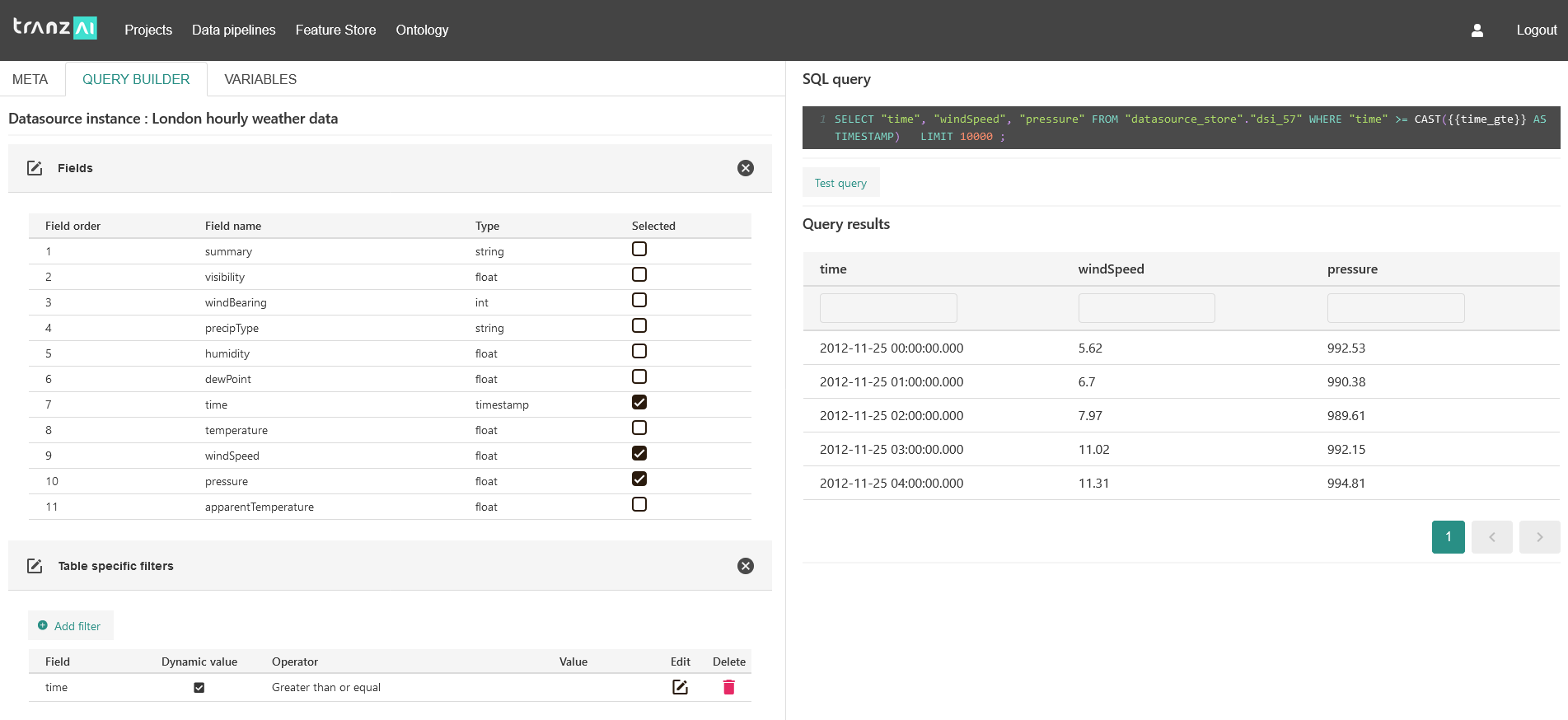Select the windBearing field checkbox
1568x720 pixels.
tap(639, 300)
